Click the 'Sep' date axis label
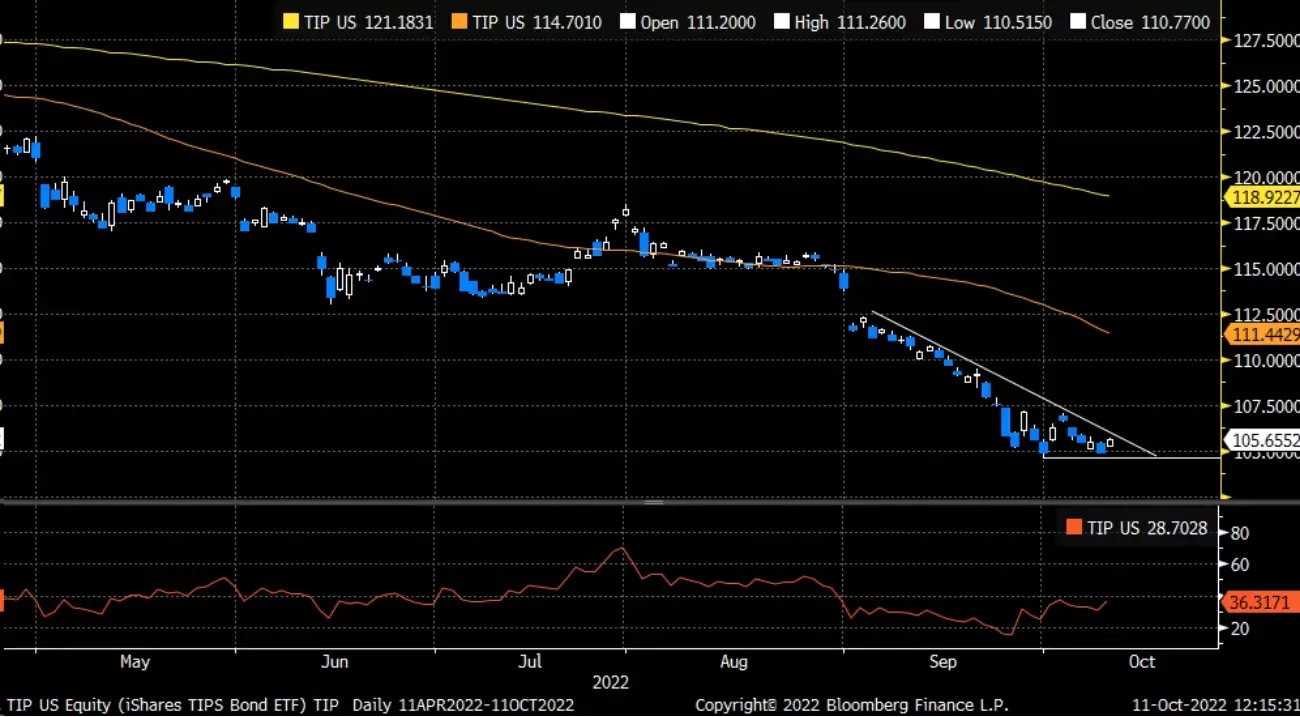The image size is (1300, 717). click(943, 661)
